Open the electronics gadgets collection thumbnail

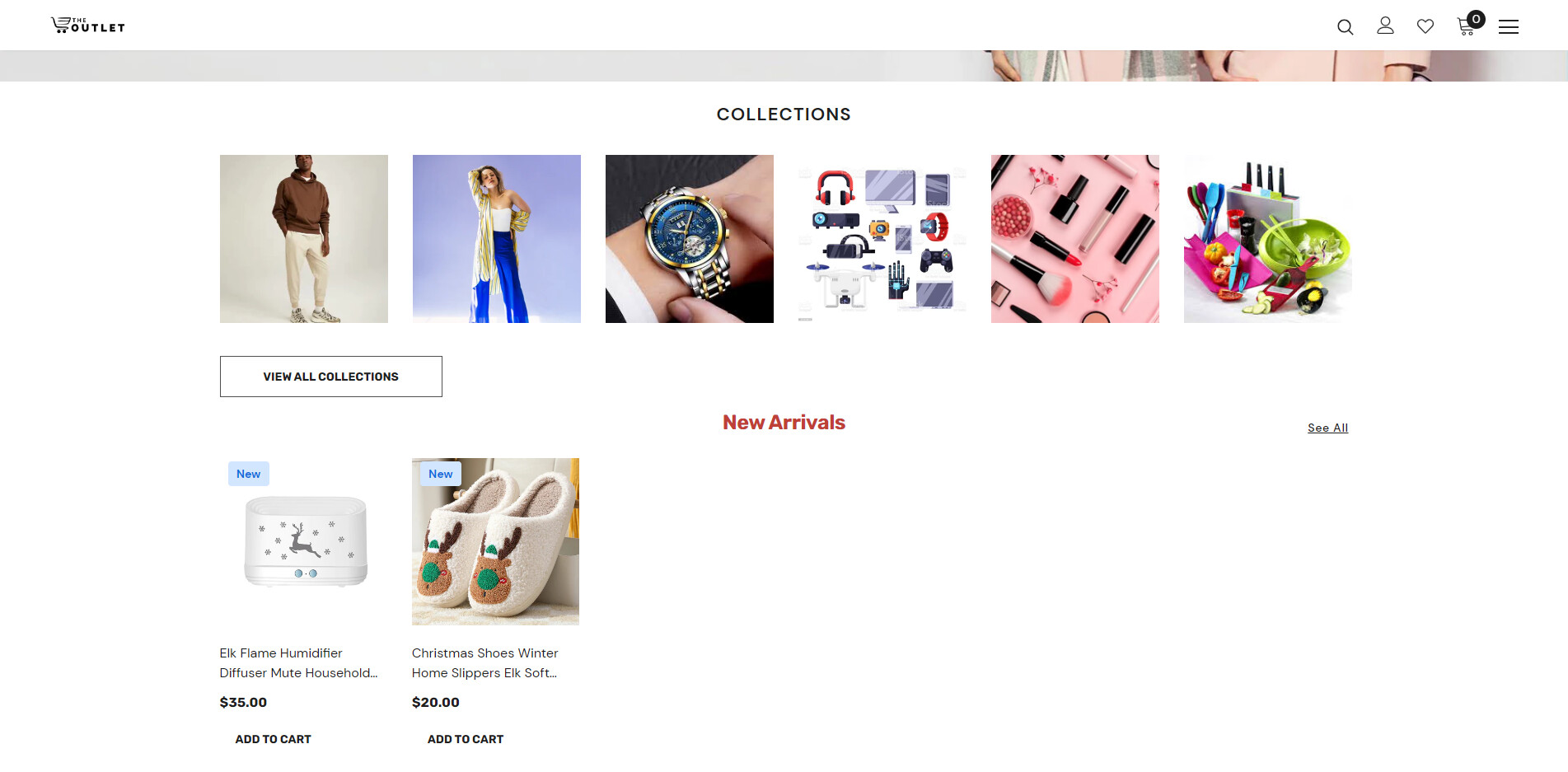[882, 239]
